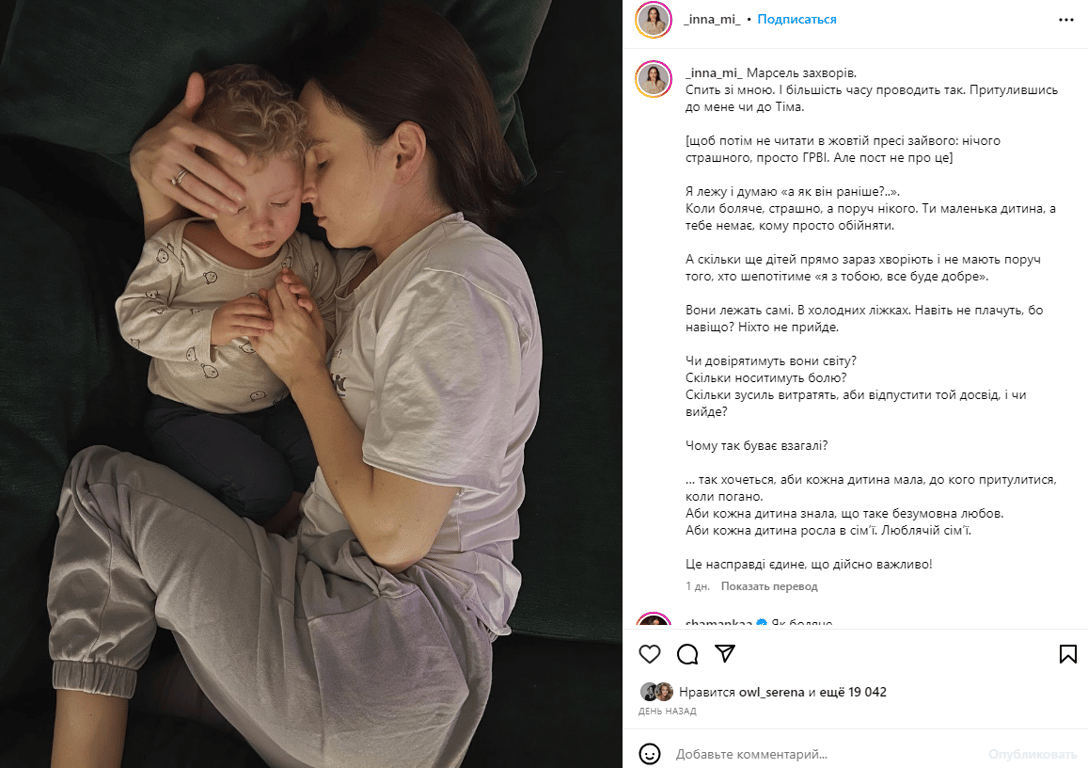Click _inna_mi_ profile avatar in header
Viewport: 1088px width, 768px height.
[x=654, y=19]
